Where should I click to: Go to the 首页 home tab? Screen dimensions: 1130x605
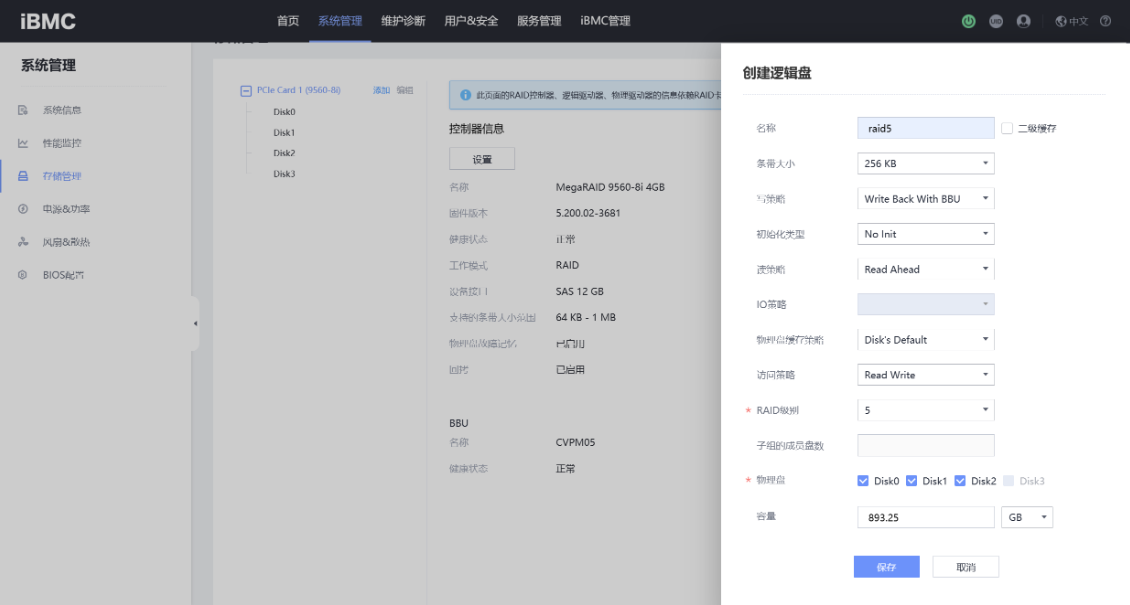[288, 21]
